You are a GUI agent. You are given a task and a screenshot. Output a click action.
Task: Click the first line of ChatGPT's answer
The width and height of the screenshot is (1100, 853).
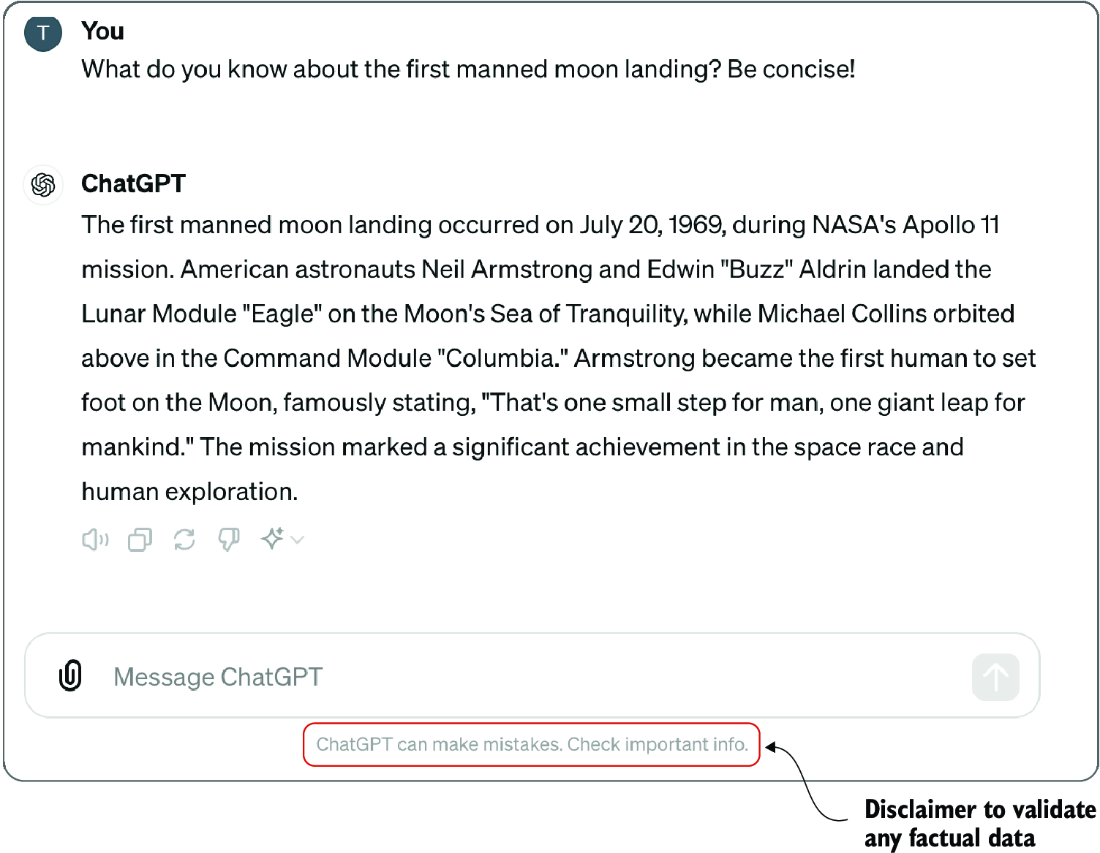click(540, 225)
